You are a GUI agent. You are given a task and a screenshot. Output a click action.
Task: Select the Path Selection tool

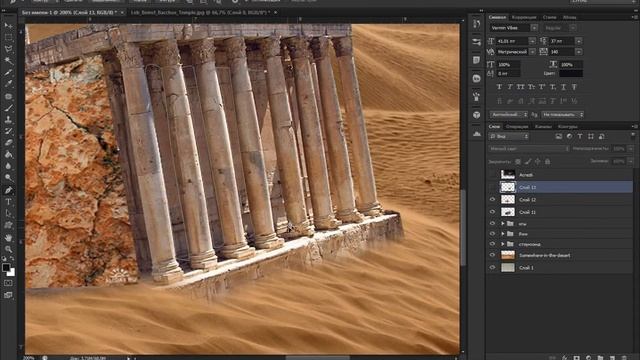(8, 213)
